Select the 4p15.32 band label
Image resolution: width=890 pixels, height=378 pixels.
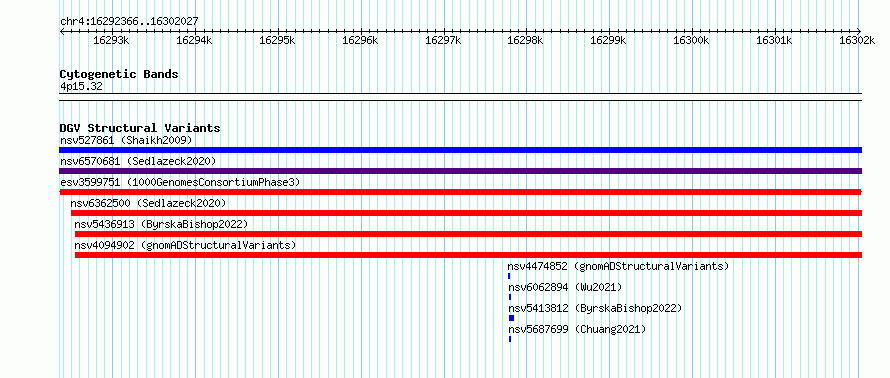[x=81, y=87]
